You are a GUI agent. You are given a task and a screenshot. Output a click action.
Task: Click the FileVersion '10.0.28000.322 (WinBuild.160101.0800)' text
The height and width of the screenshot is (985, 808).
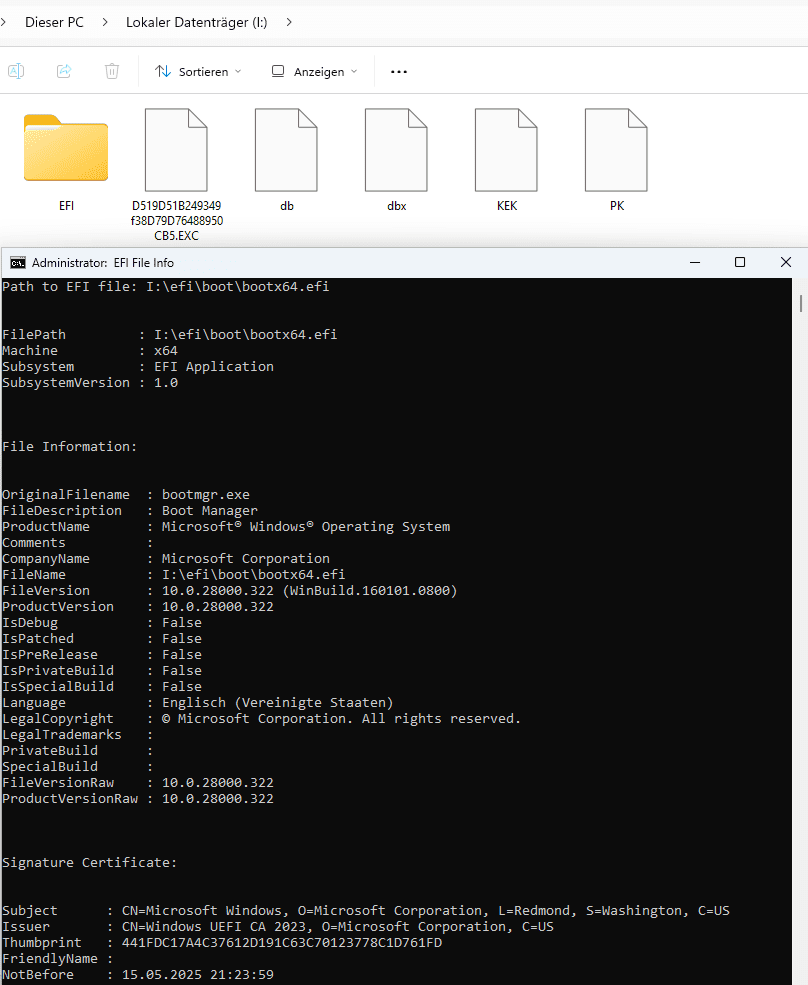click(x=309, y=590)
